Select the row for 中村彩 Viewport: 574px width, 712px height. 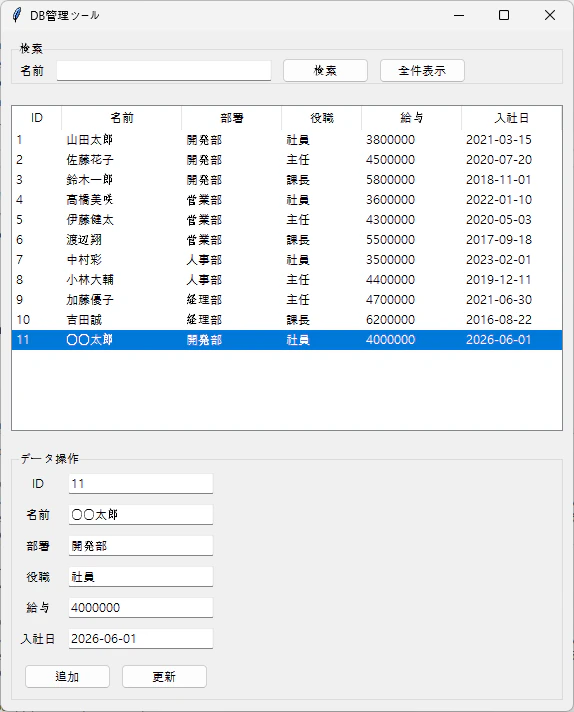pos(287,260)
